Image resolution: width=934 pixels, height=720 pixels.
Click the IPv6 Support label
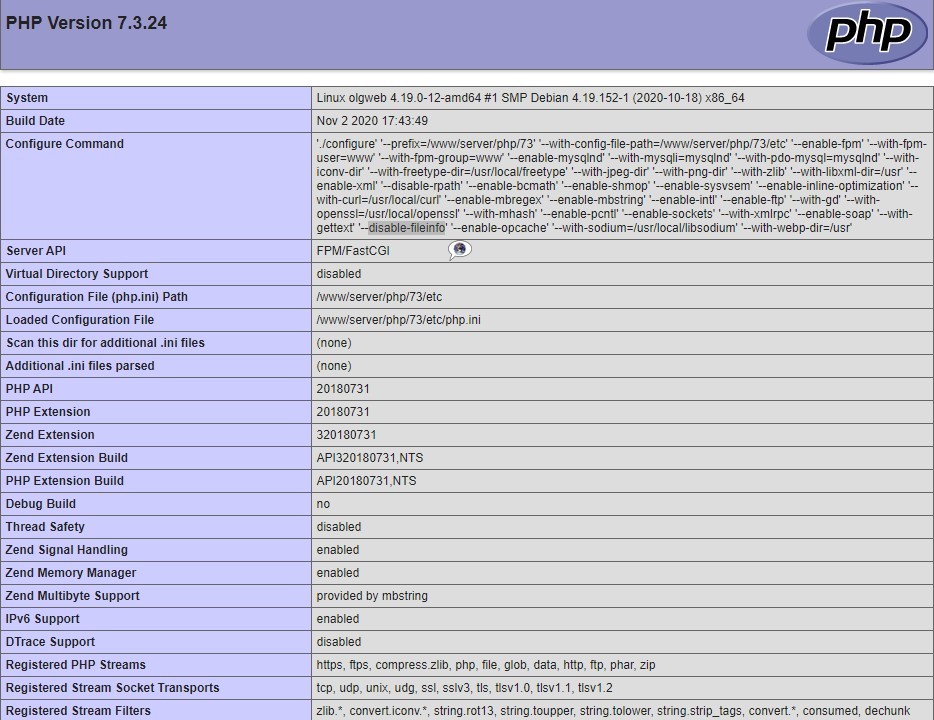(42, 619)
